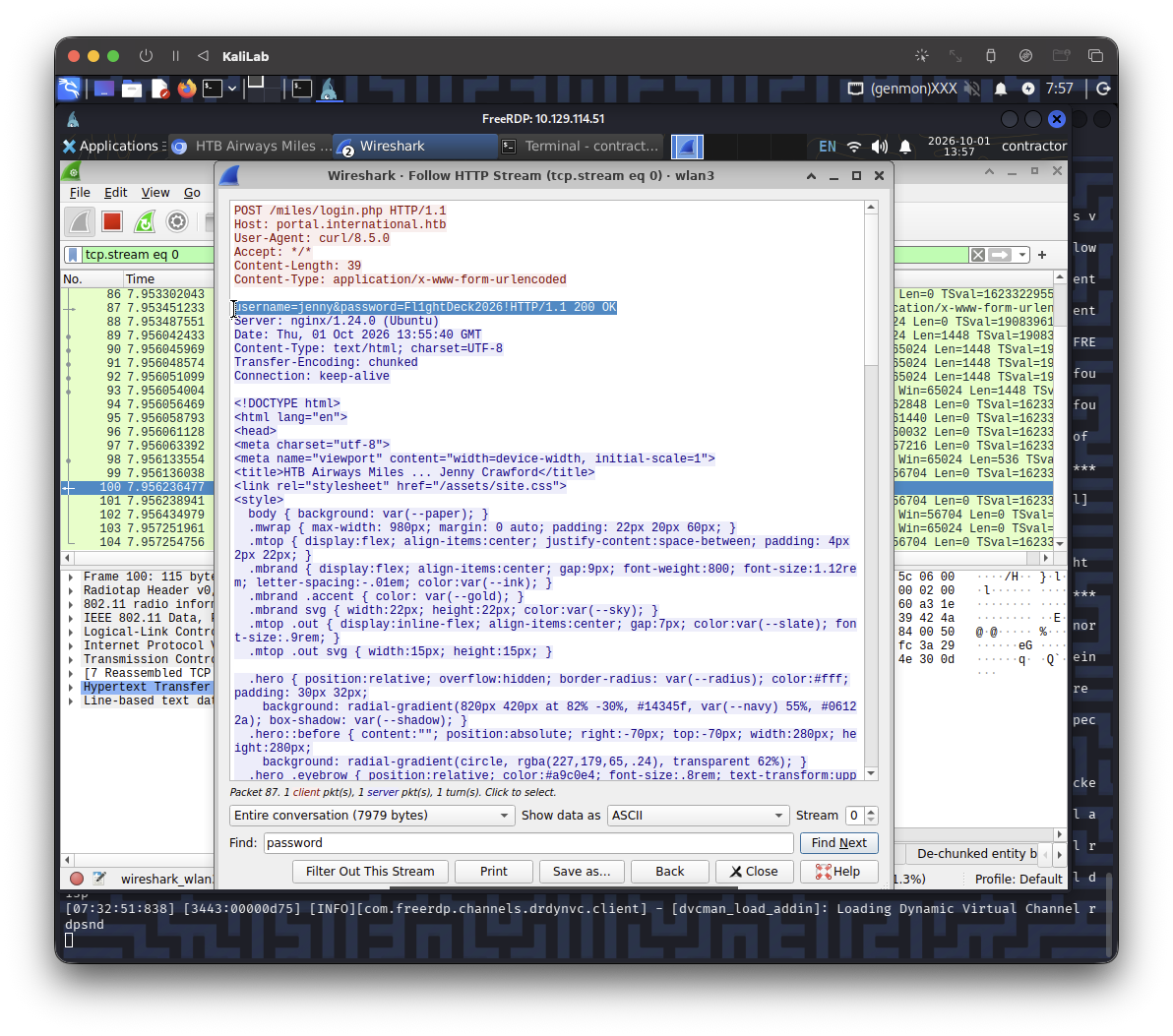The height and width of the screenshot is (1036, 1173).
Task: Open the Edit menu
Action: tap(115, 193)
